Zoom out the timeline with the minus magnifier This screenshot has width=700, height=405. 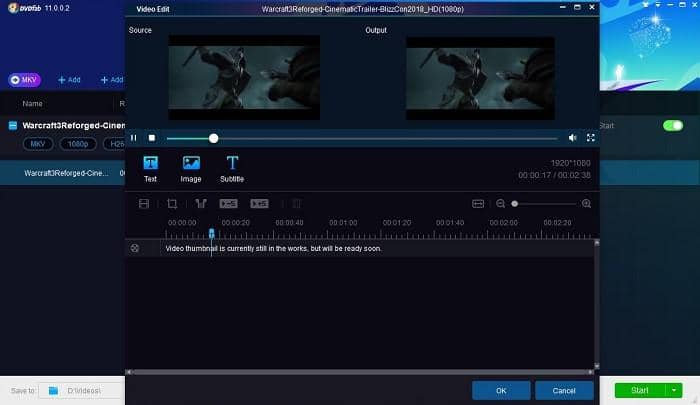coord(500,204)
